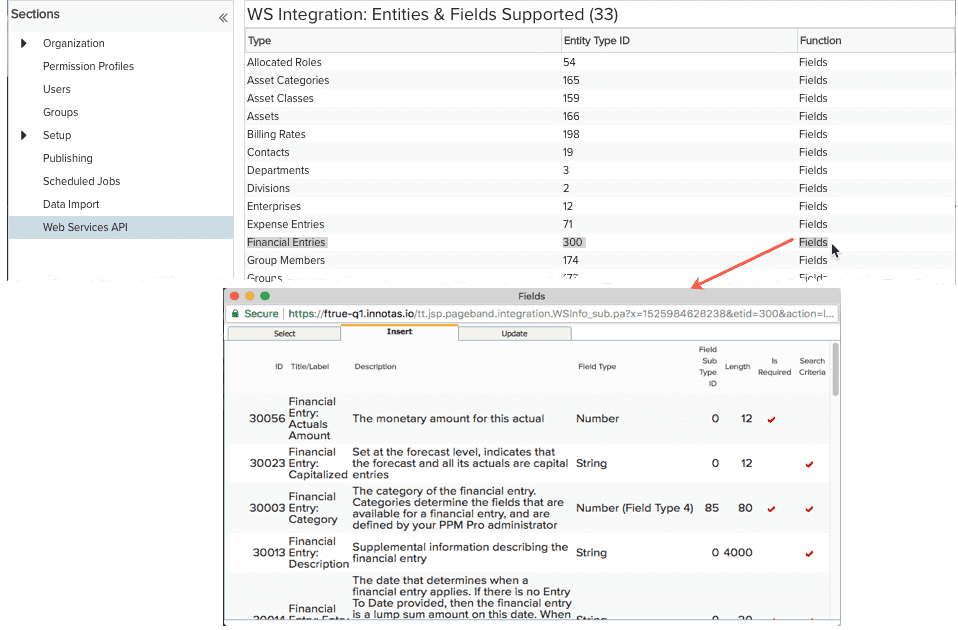Click Is Required checkmark for field 30003

click(x=772, y=508)
